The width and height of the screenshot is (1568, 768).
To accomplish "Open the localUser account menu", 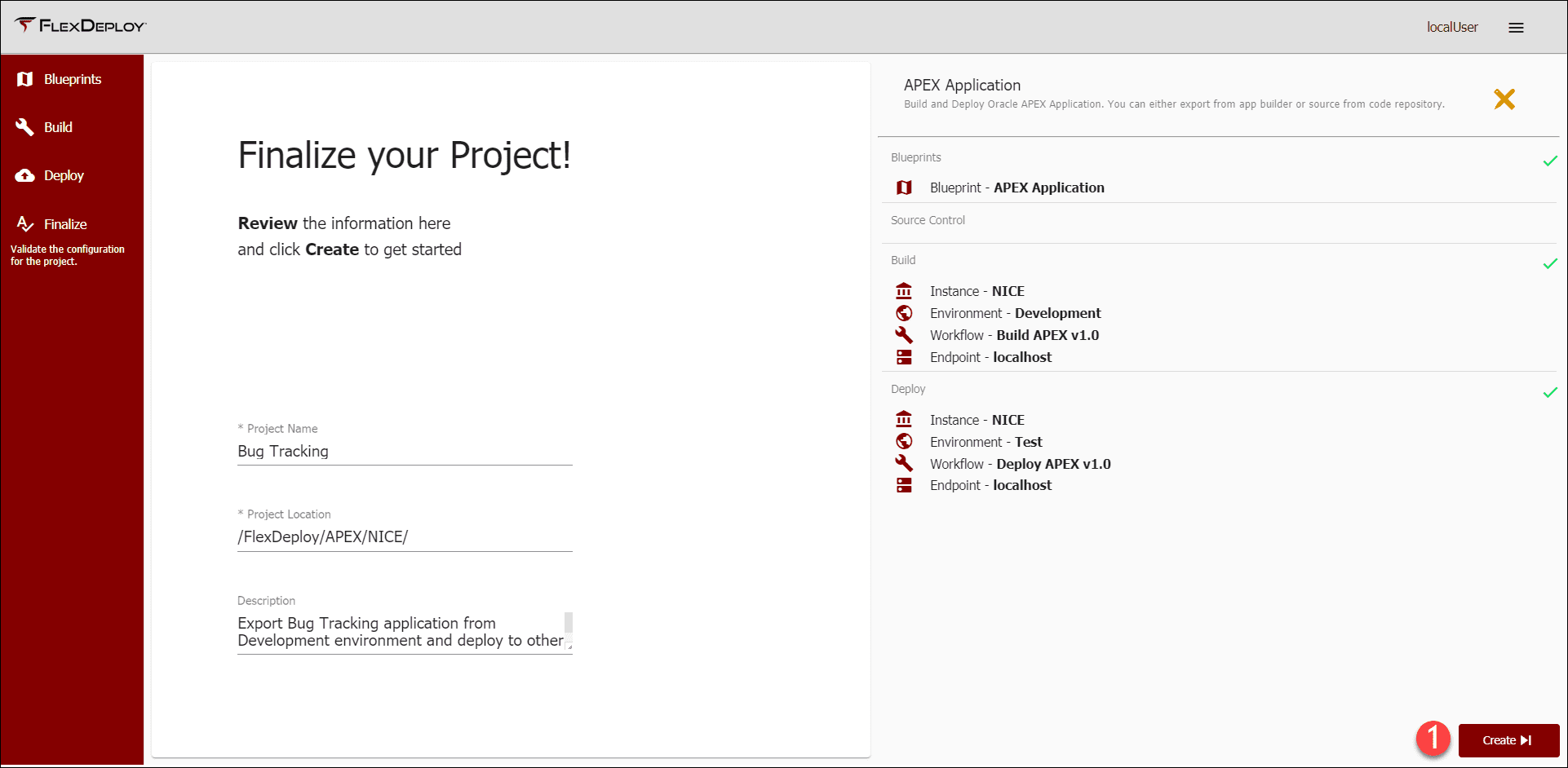I will coord(1452,28).
